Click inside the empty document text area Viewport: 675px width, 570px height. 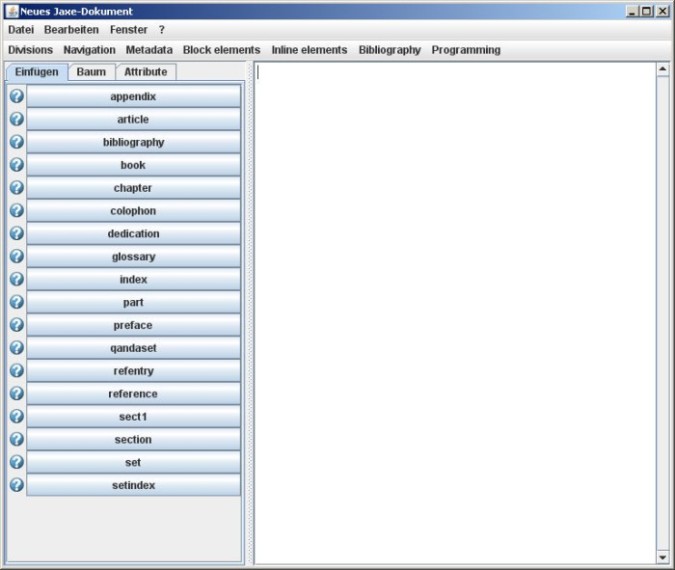click(454, 300)
